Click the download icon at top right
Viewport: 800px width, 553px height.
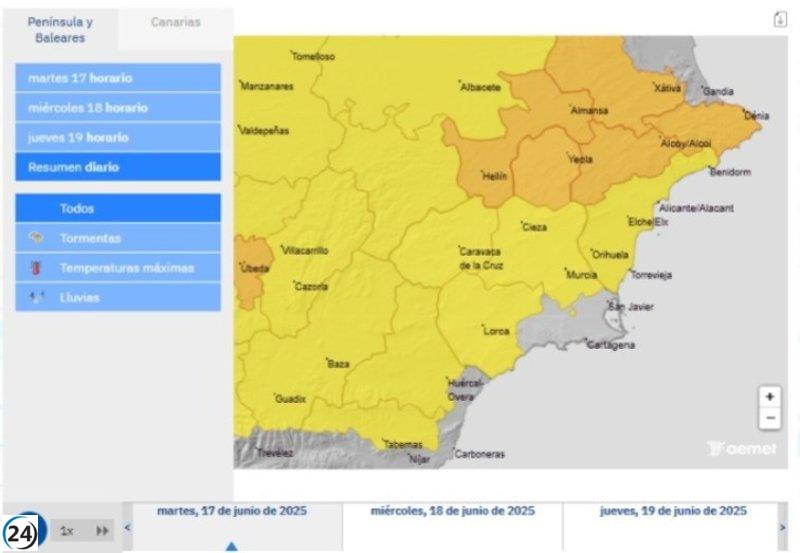point(780,20)
